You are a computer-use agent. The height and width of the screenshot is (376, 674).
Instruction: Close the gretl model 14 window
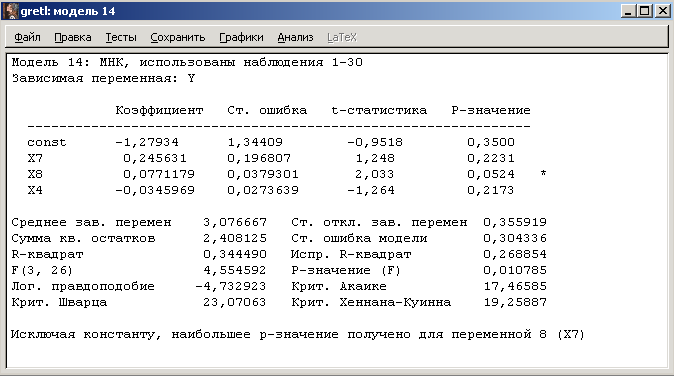click(662, 11)
